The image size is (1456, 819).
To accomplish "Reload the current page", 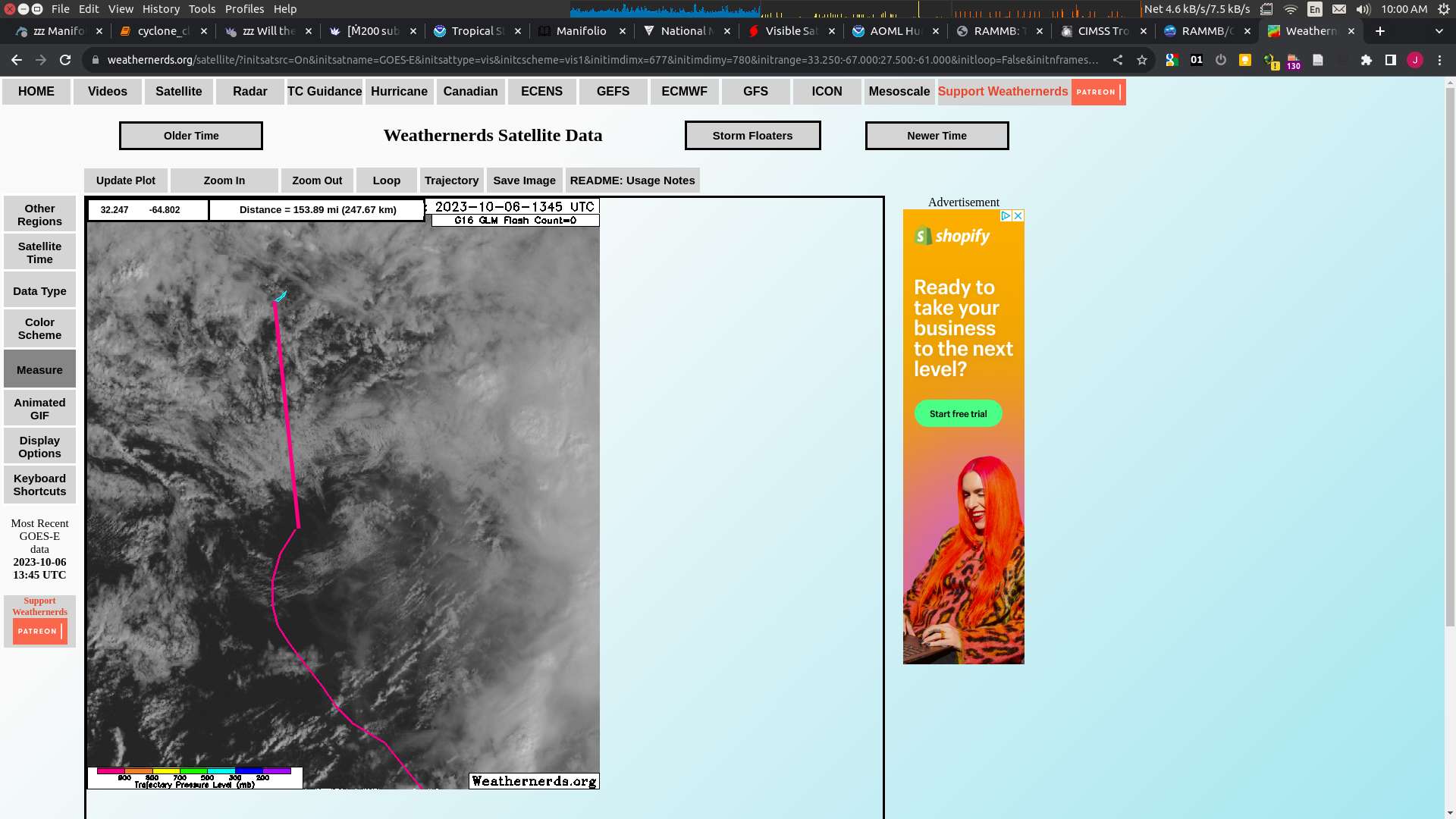I will (65, 60).
